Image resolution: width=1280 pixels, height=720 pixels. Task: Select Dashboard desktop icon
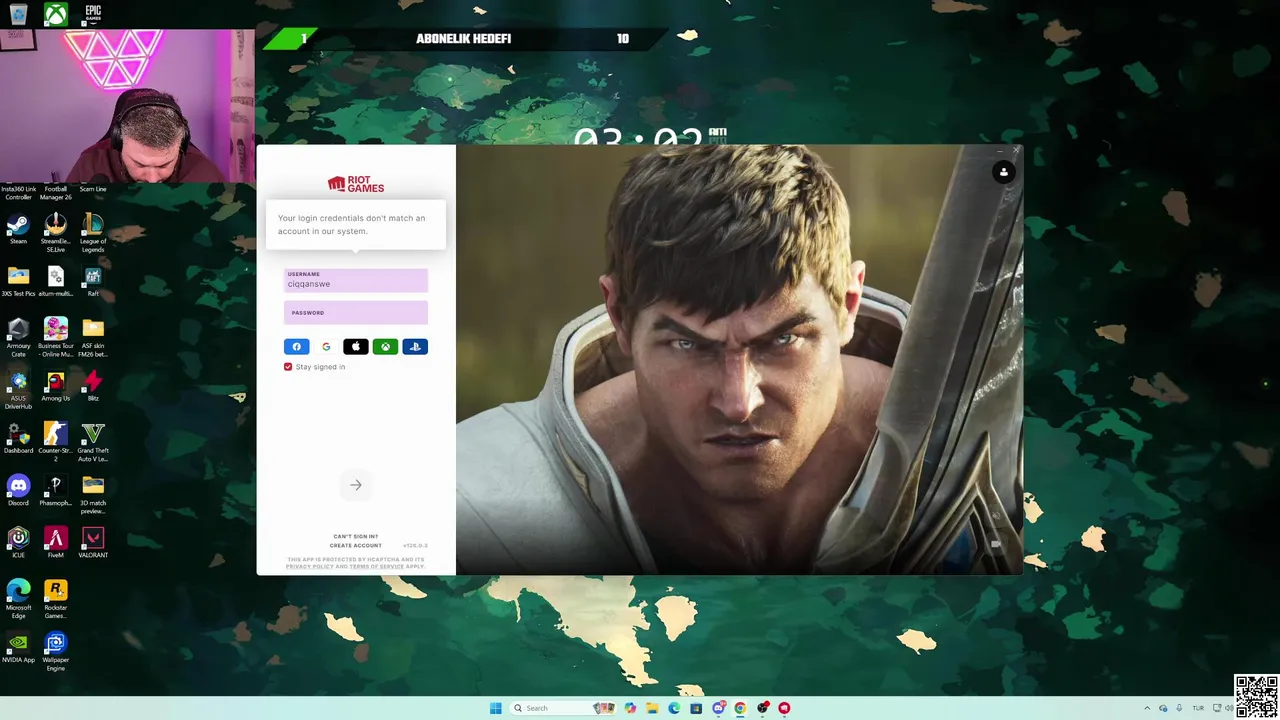click(x=18, y=438)
